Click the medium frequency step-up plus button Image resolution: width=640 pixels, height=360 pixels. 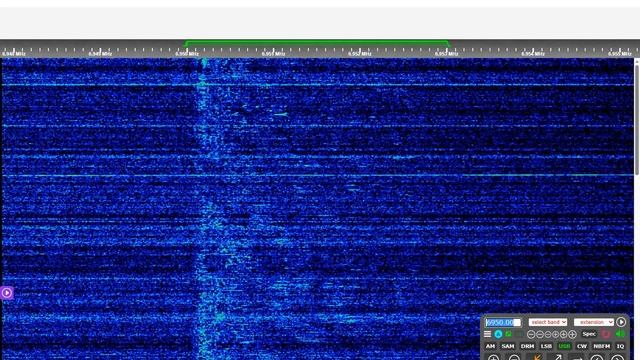point(563,334)
